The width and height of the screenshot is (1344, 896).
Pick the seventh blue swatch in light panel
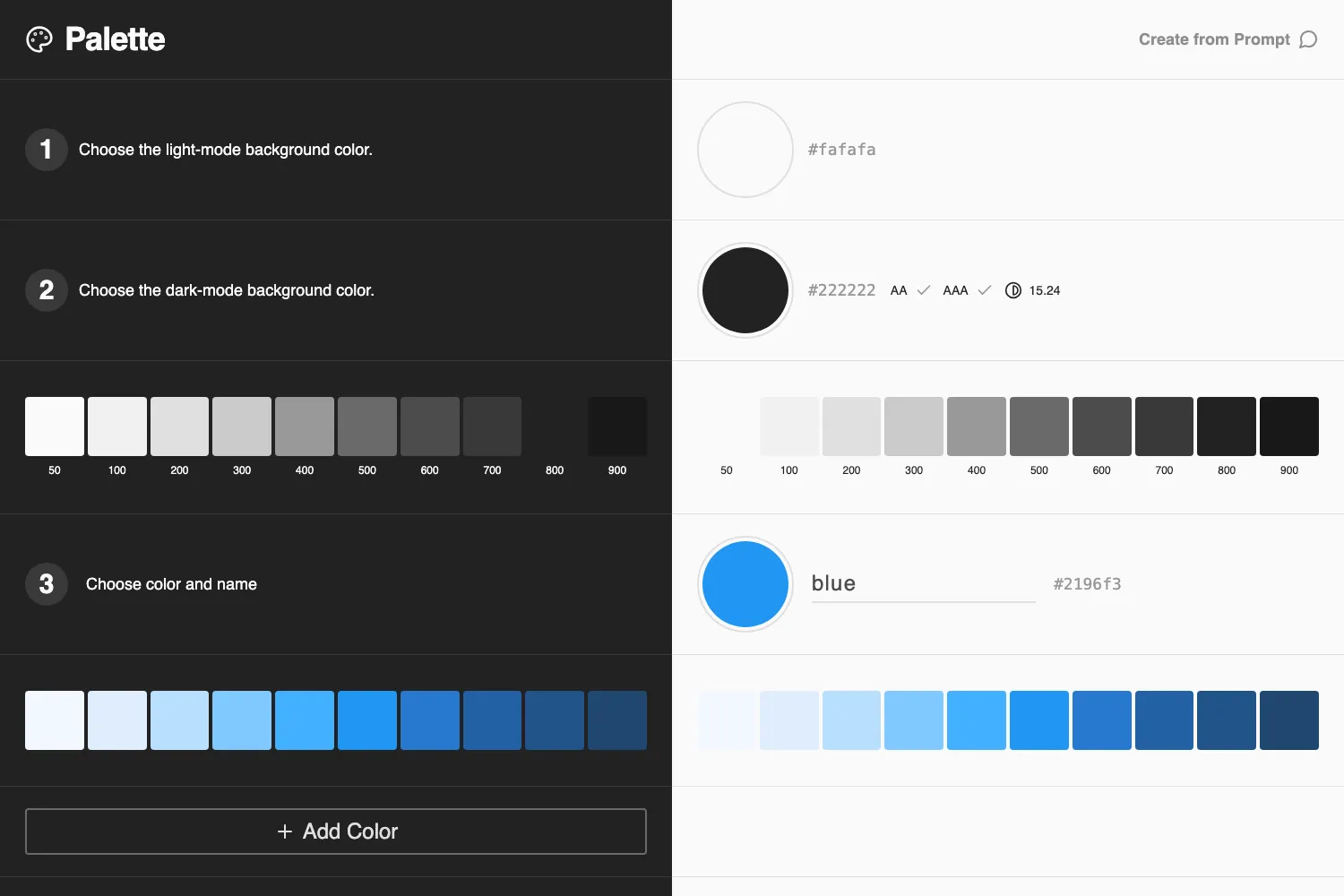[x=1102, y=720]
